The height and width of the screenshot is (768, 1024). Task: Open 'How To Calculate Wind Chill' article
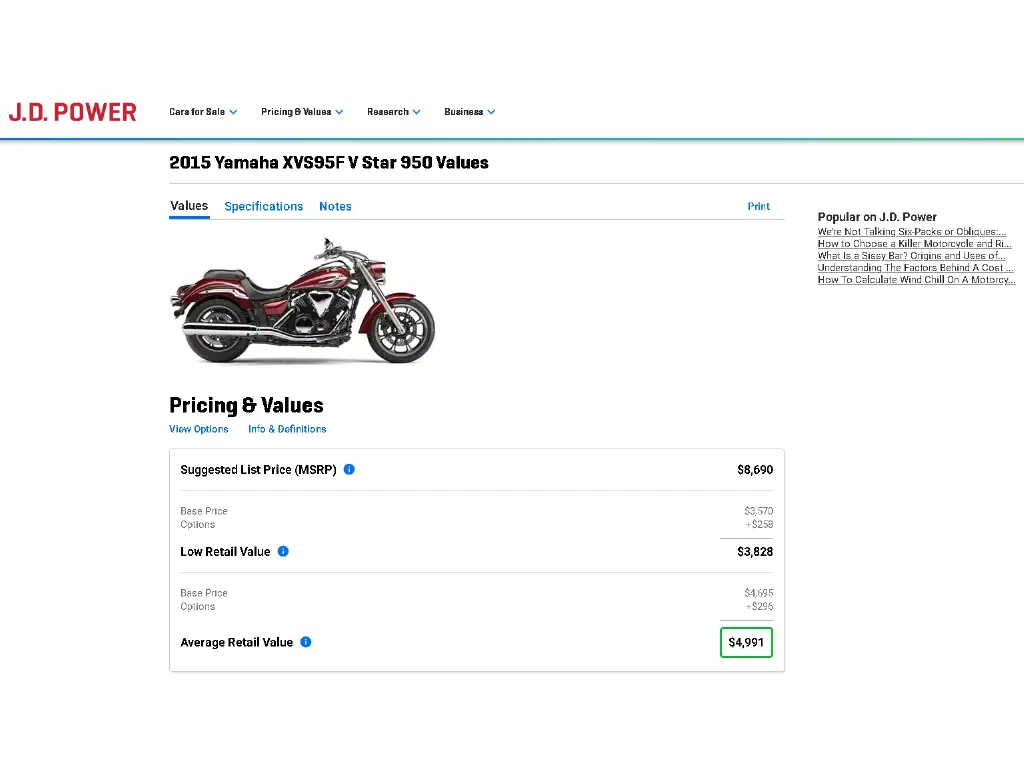[916, 280]
